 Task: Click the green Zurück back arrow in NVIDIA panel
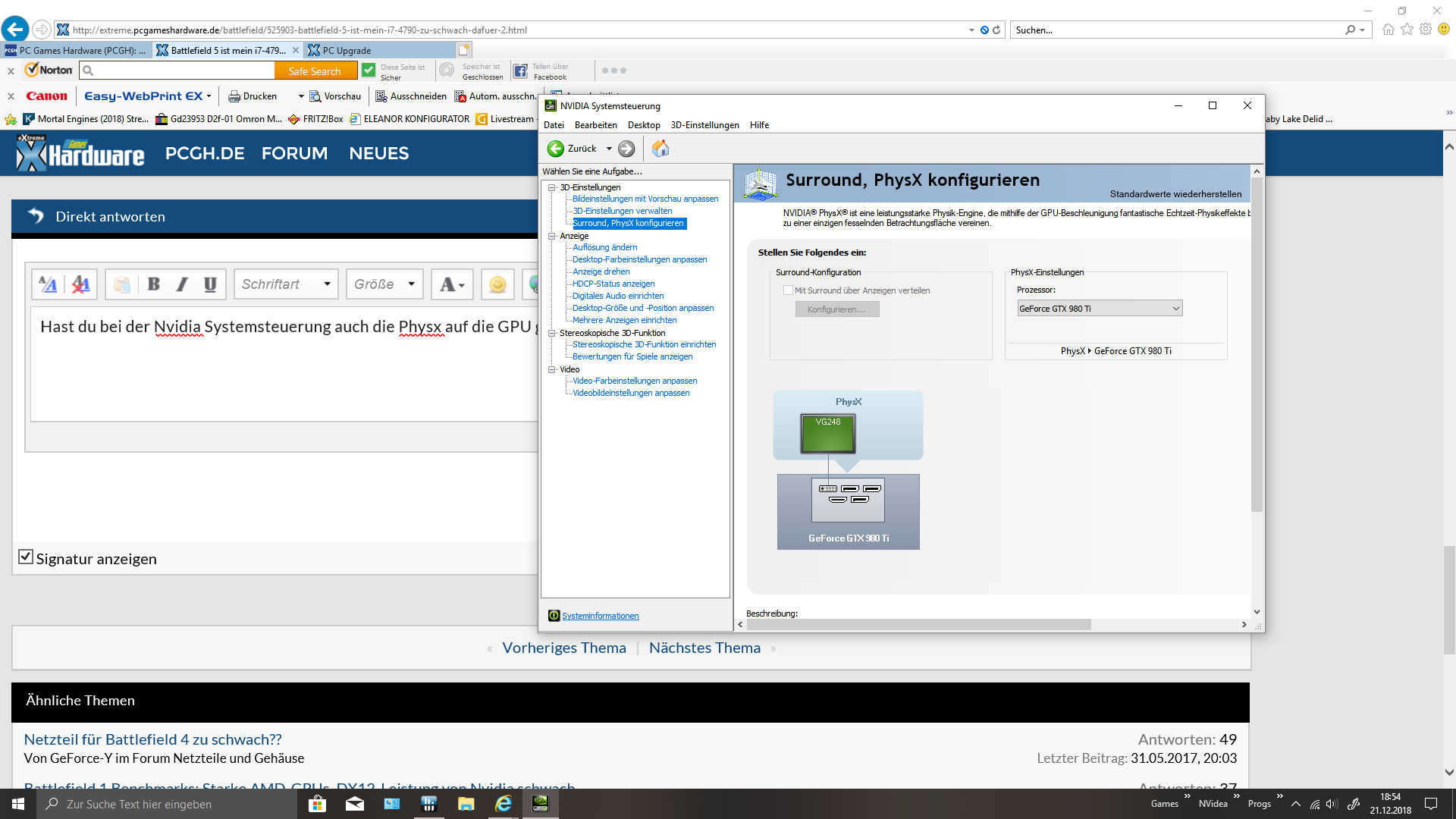coord(556,149)
